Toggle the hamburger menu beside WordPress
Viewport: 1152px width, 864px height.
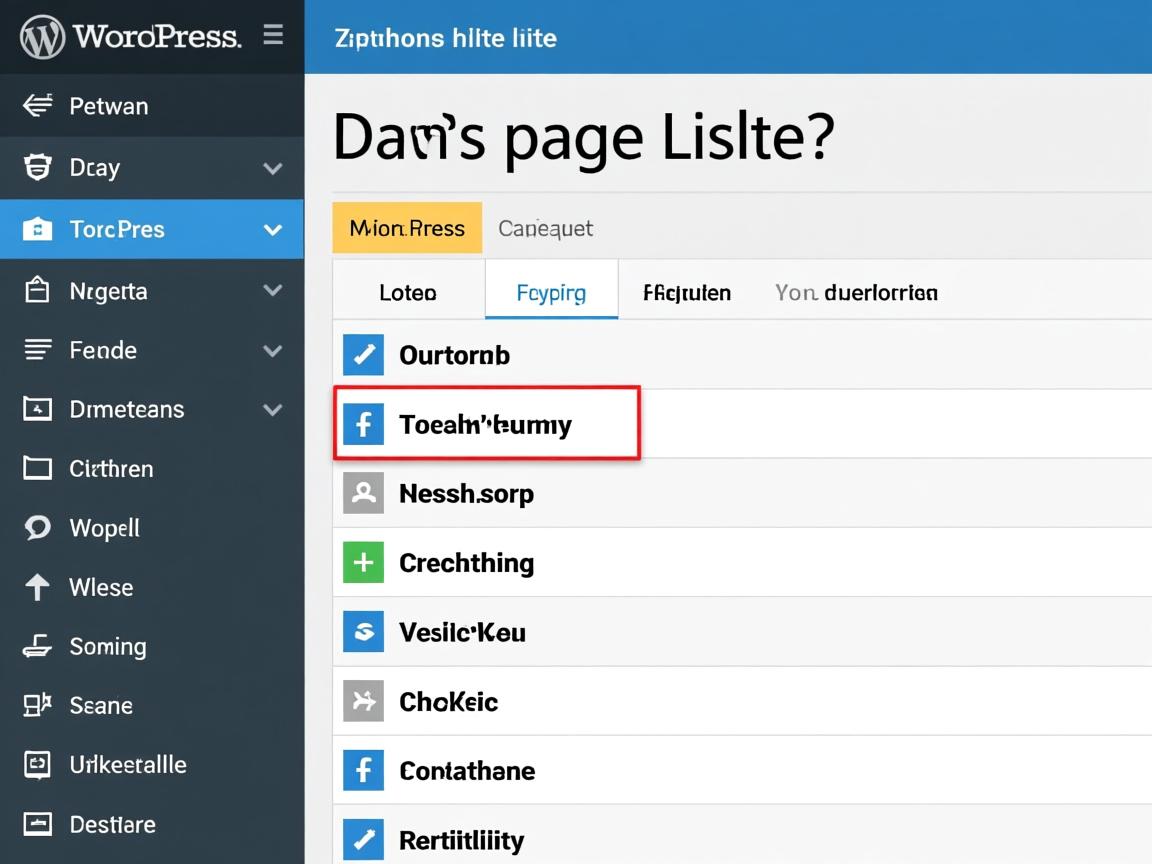click(273, 36)
